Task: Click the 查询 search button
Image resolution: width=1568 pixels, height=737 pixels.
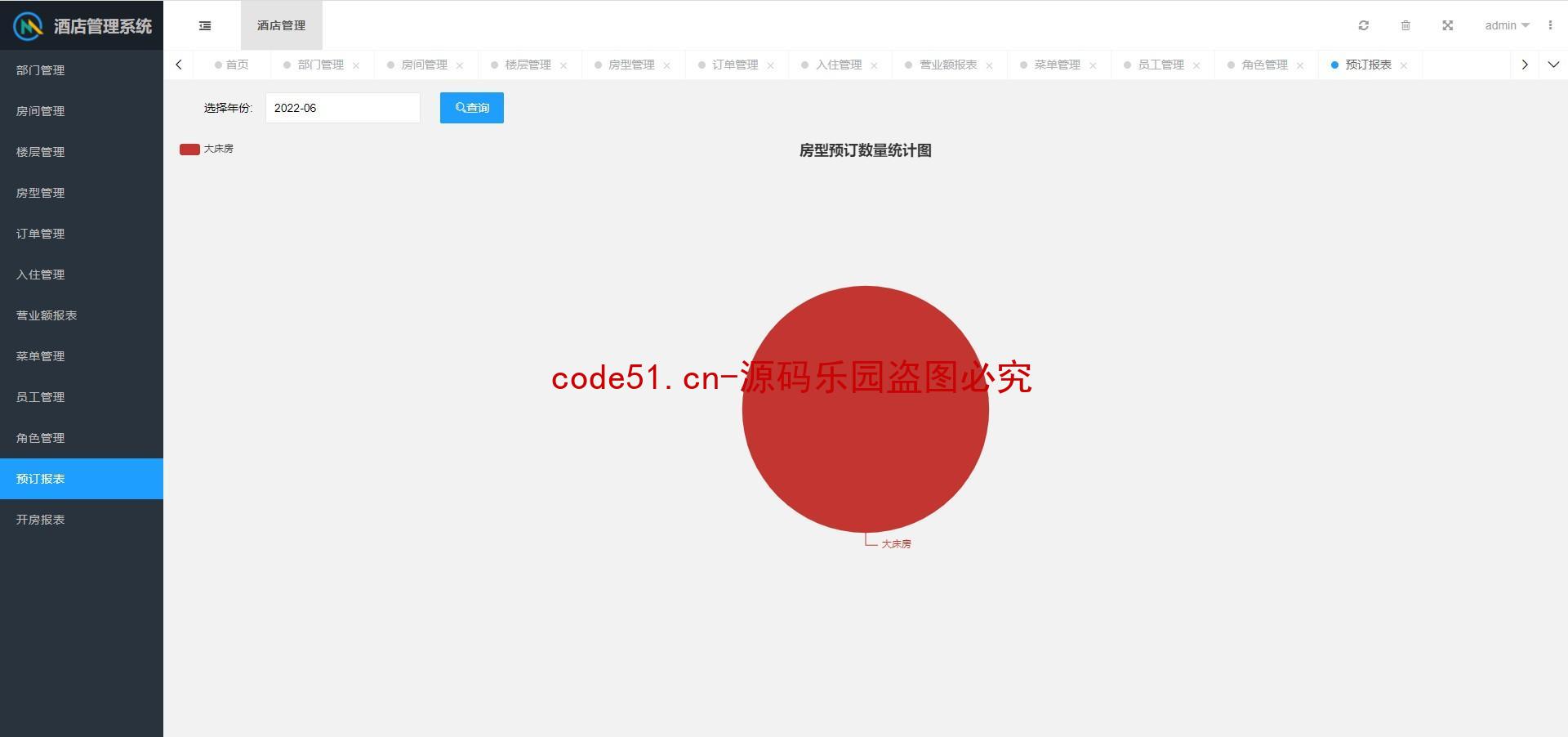Action: coord(472,108)
